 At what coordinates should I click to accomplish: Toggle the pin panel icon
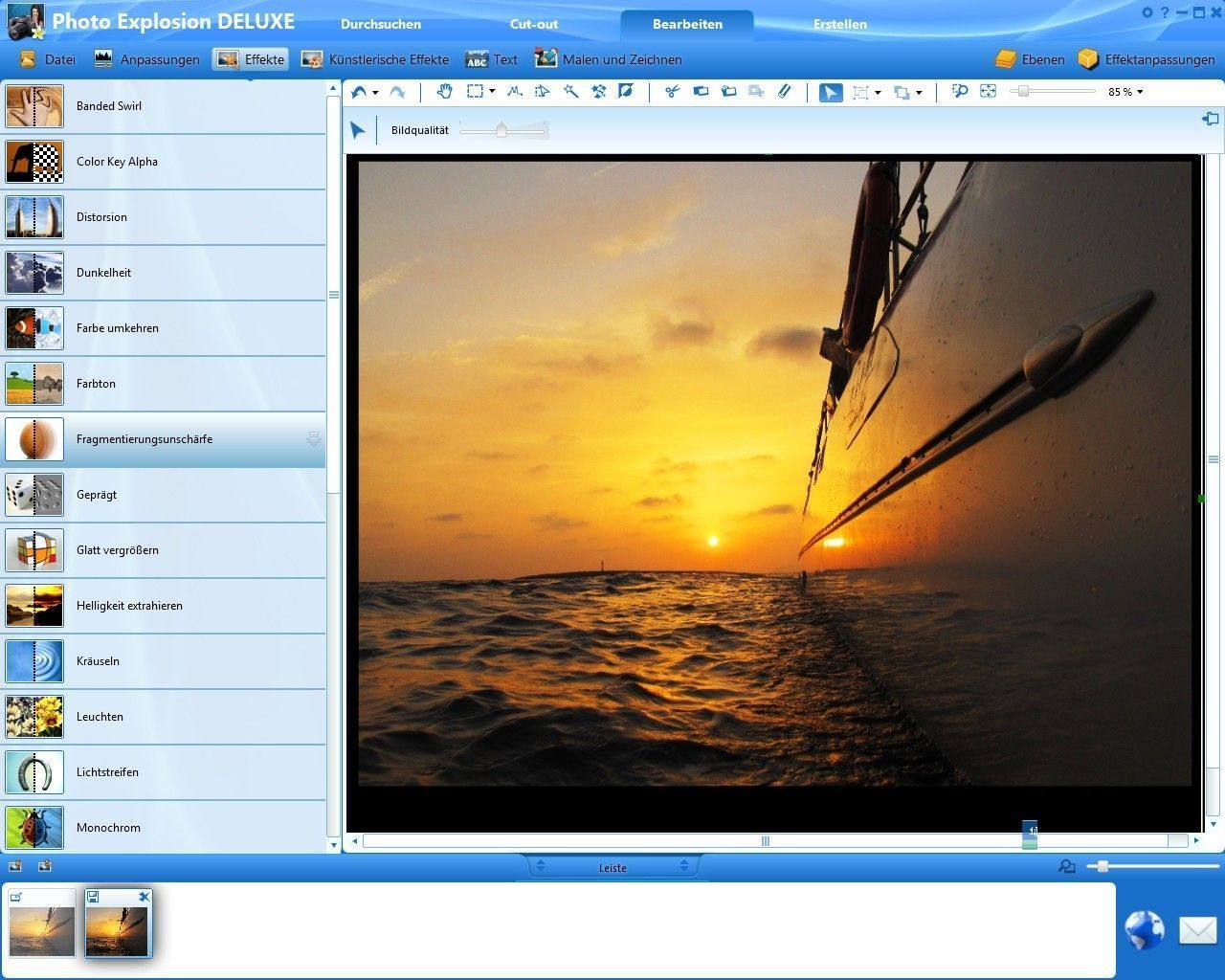point(1210,119)
